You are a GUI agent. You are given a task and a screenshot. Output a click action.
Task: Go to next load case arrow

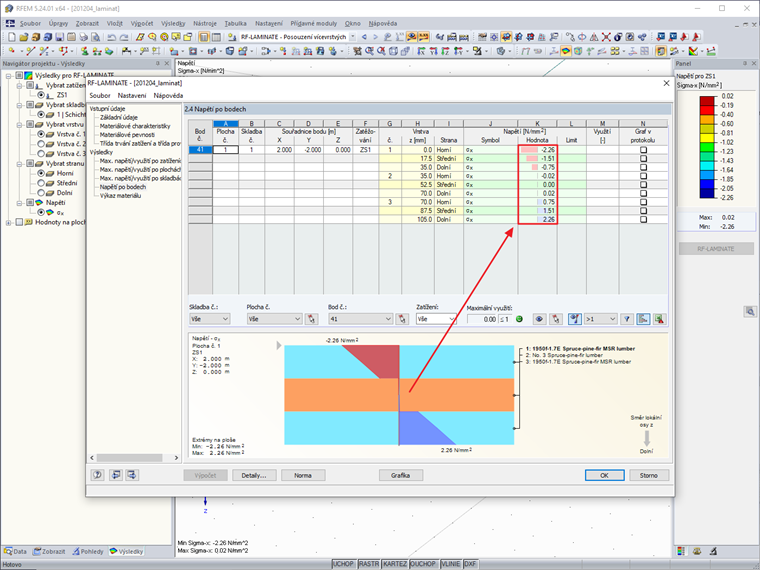pyautogui.click(x=375, y=37)
